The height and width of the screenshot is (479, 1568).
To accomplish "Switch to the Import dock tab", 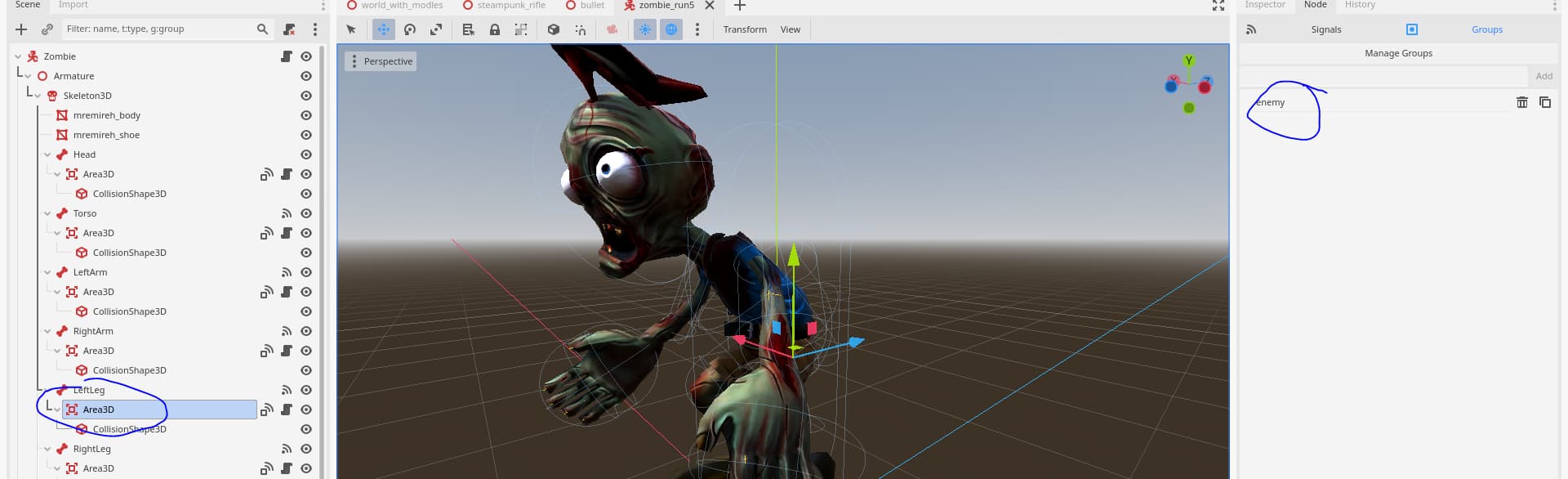I will [73, 5].
